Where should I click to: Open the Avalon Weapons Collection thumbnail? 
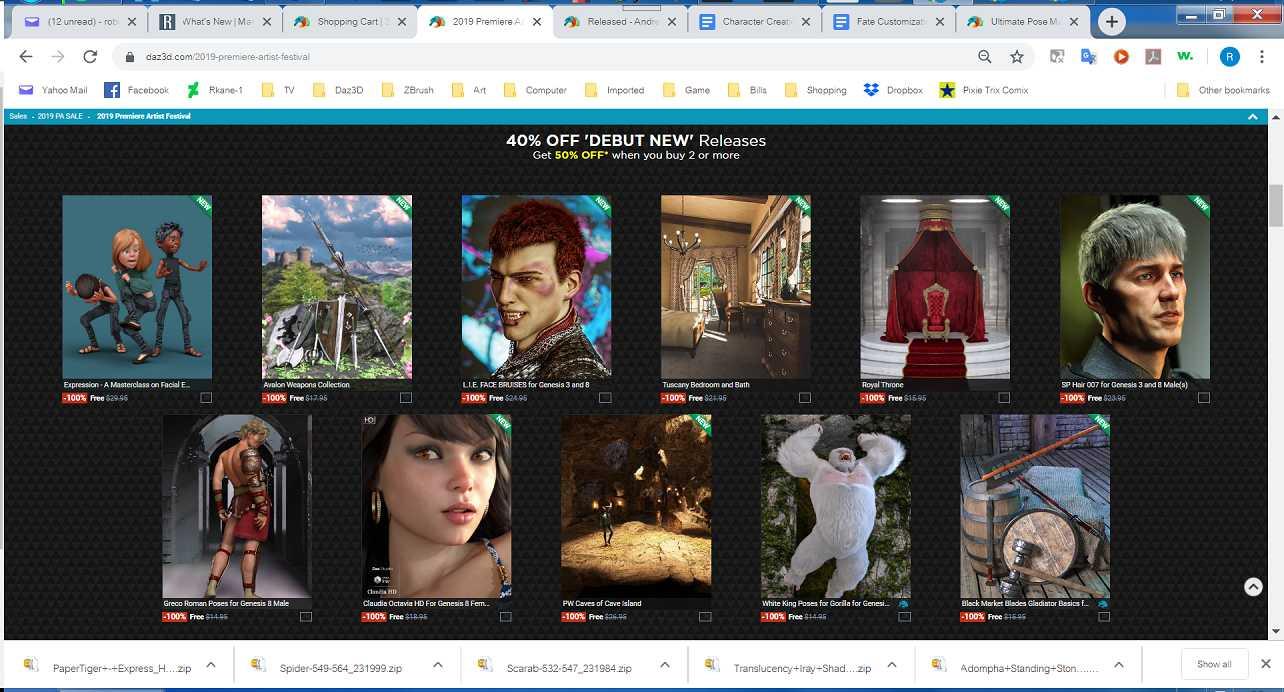(x=337, y=286)
